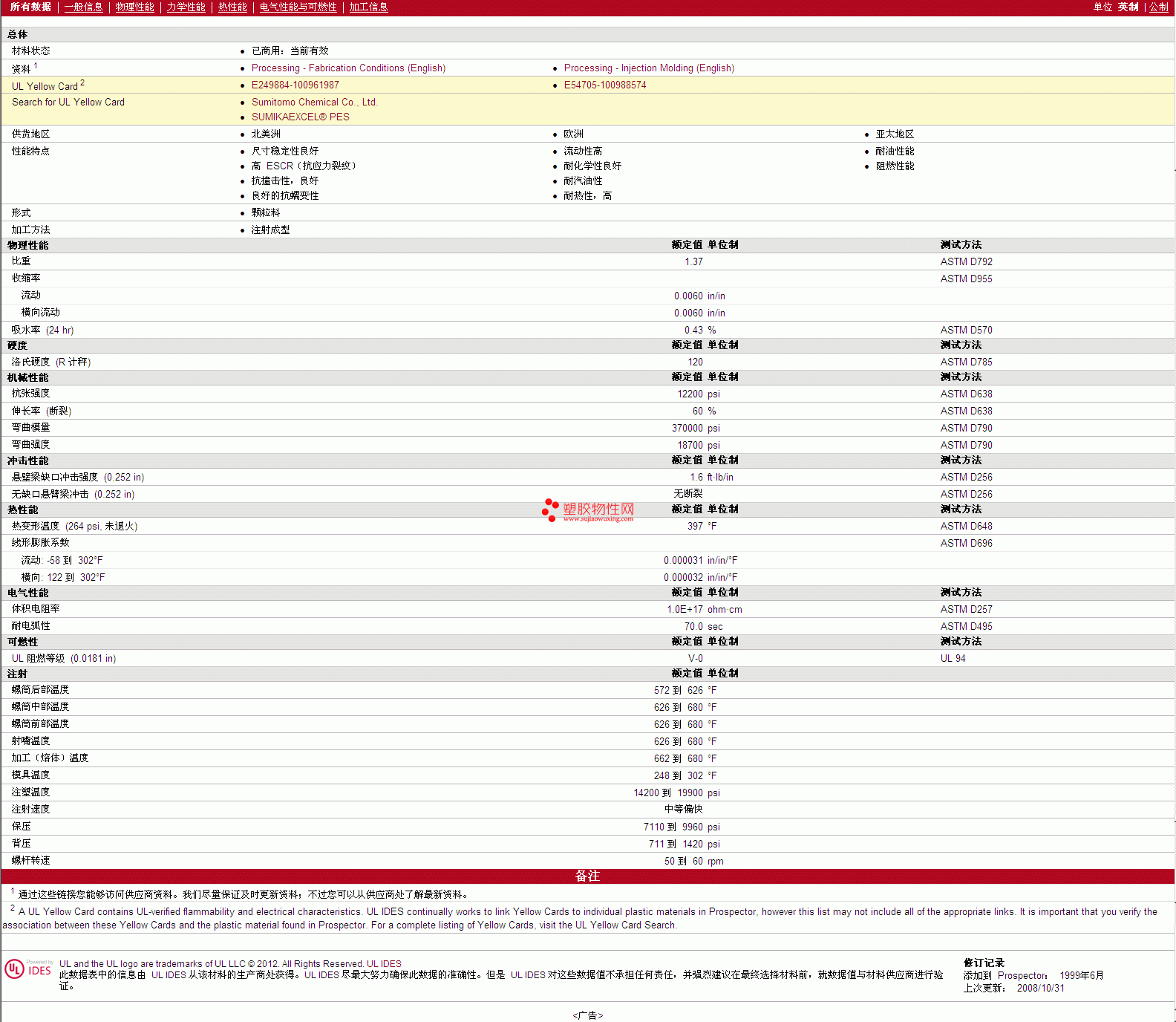Click the 阻燃性能 feature entry
The height and width of the screenshot is (1022, 1176).
point(895,166)
